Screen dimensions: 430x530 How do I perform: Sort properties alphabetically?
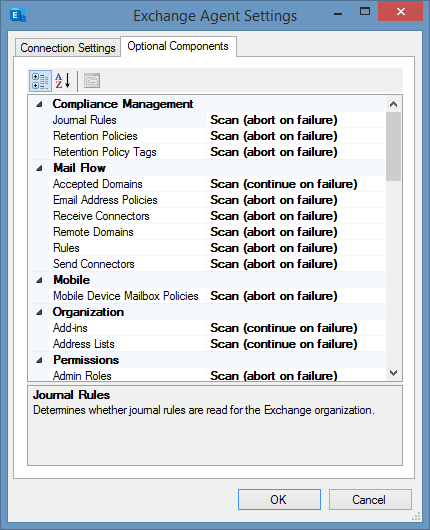[x=63, y=81]
